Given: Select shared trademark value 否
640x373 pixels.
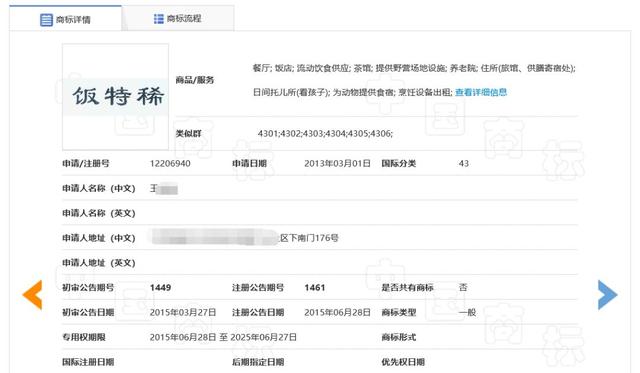Looking at the screenshot, I should click(463, 288).
